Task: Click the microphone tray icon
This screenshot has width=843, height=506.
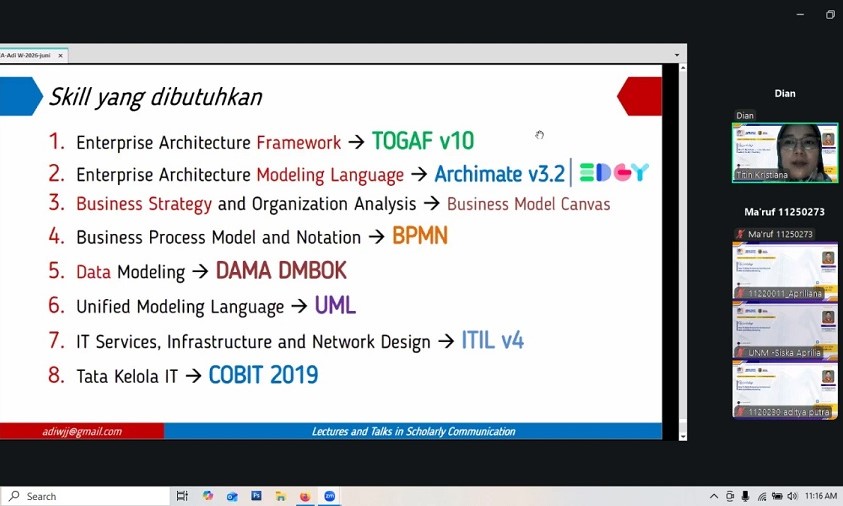Action: tap(745, 496)
